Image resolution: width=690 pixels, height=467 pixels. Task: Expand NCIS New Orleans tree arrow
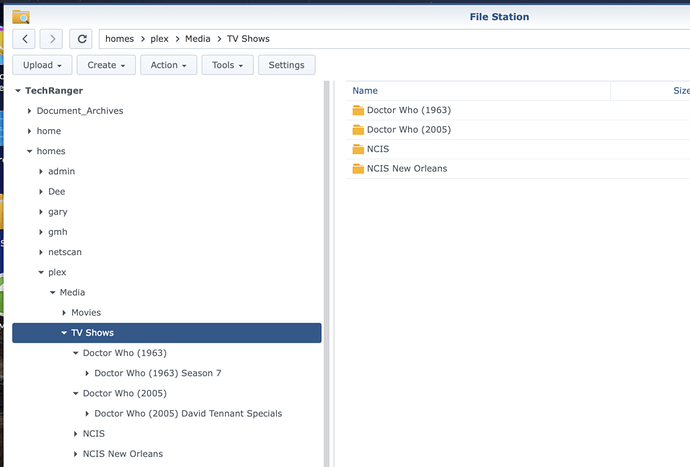pos(75,454)
